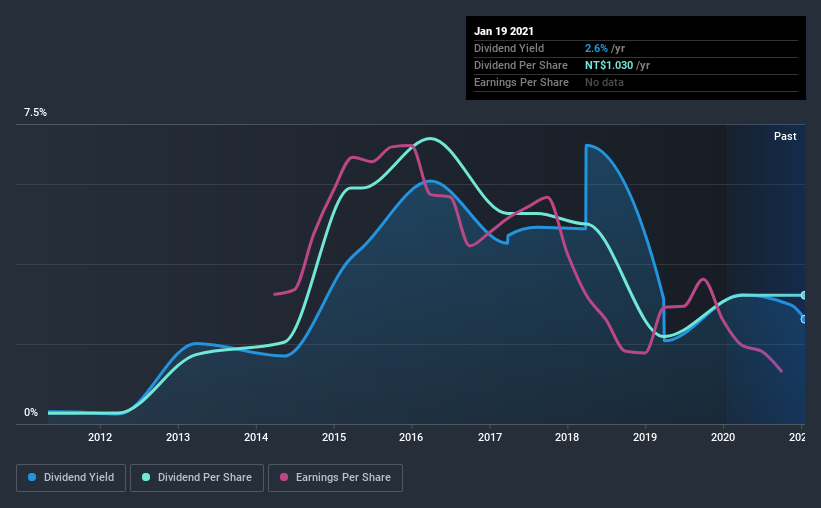Click the No data earnings value
Viewport: 821px width, 508px height.
pyautogui.click(x=604, y=82)
